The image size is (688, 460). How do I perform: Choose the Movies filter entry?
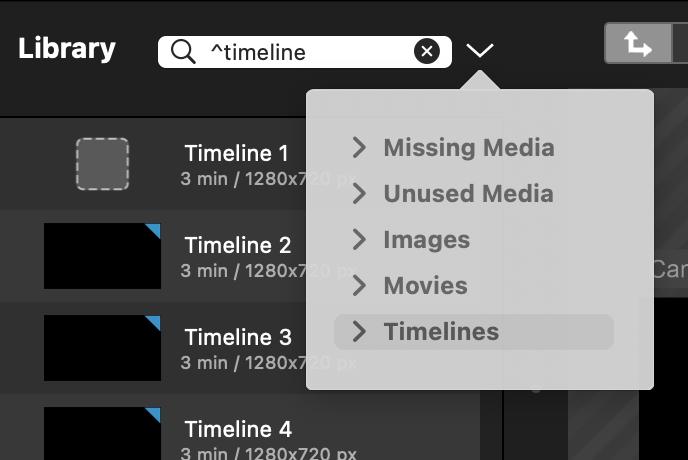(x=425, y=286)
